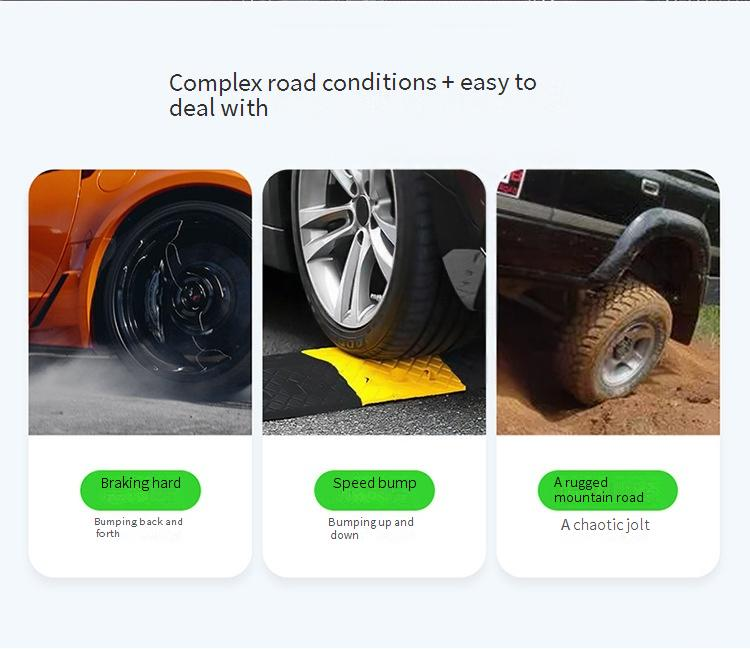
Task: Click the A rugged mountain road label
Action: coord(608,490)
